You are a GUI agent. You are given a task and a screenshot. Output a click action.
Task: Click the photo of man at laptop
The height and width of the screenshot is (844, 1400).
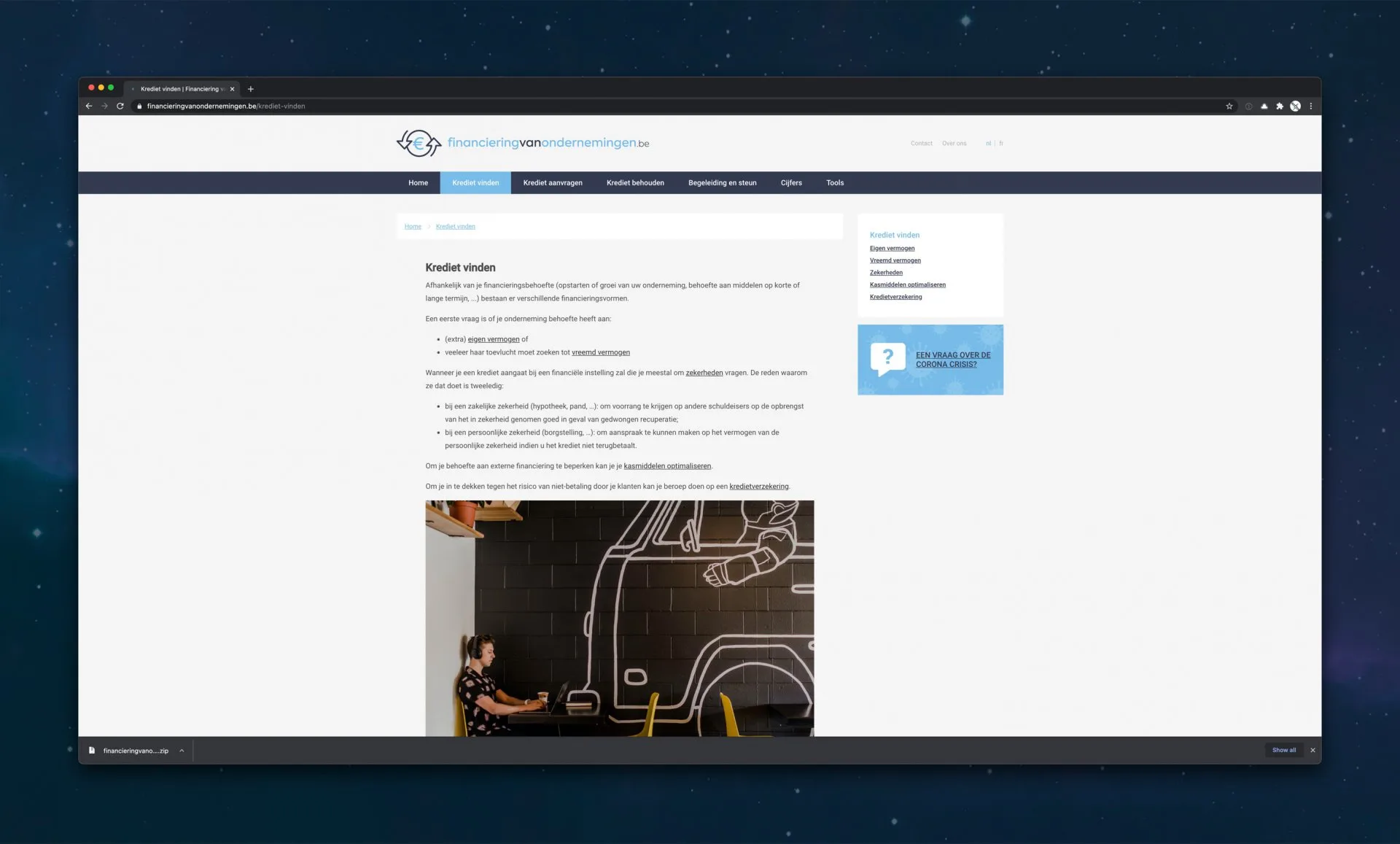pyautogui.click(x=619, y=618)
